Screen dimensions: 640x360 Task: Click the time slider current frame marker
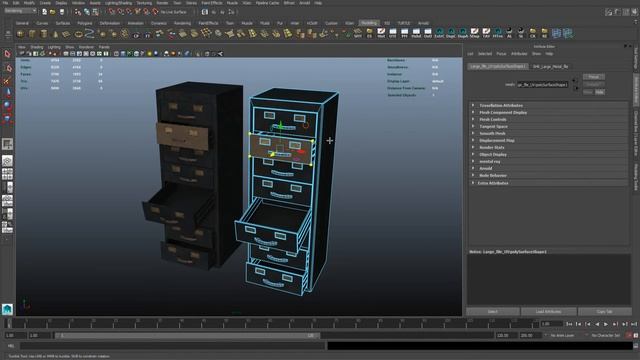coord(9,324)
